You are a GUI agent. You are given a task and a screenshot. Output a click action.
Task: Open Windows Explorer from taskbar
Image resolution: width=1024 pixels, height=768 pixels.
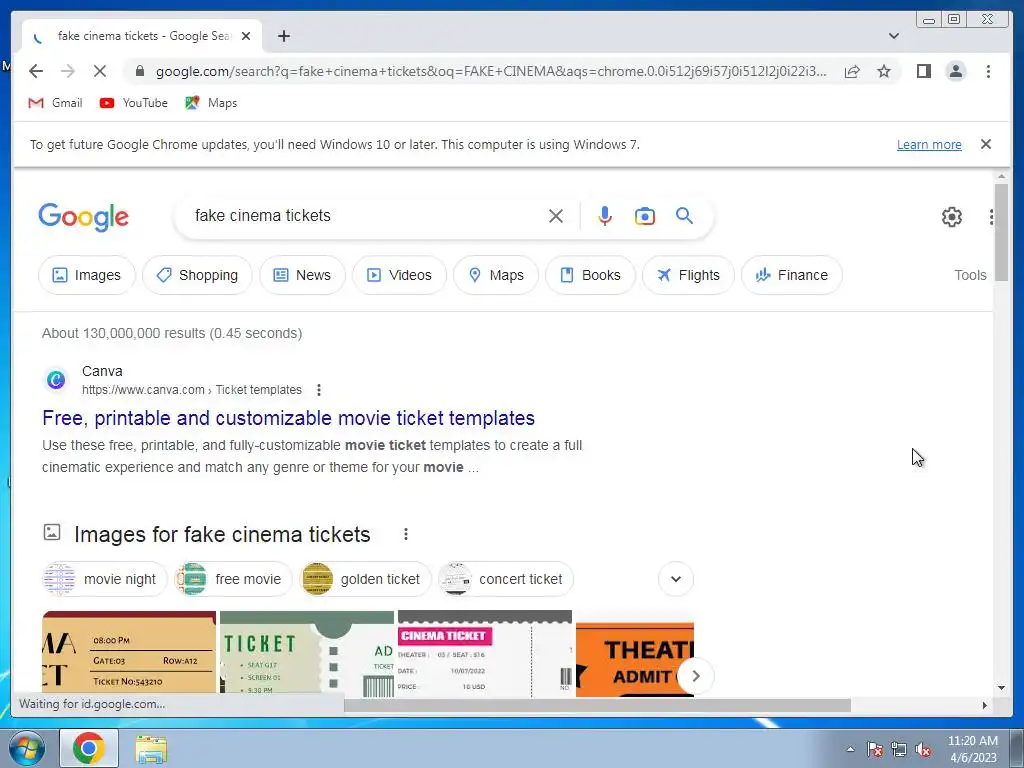pos(151,748)
